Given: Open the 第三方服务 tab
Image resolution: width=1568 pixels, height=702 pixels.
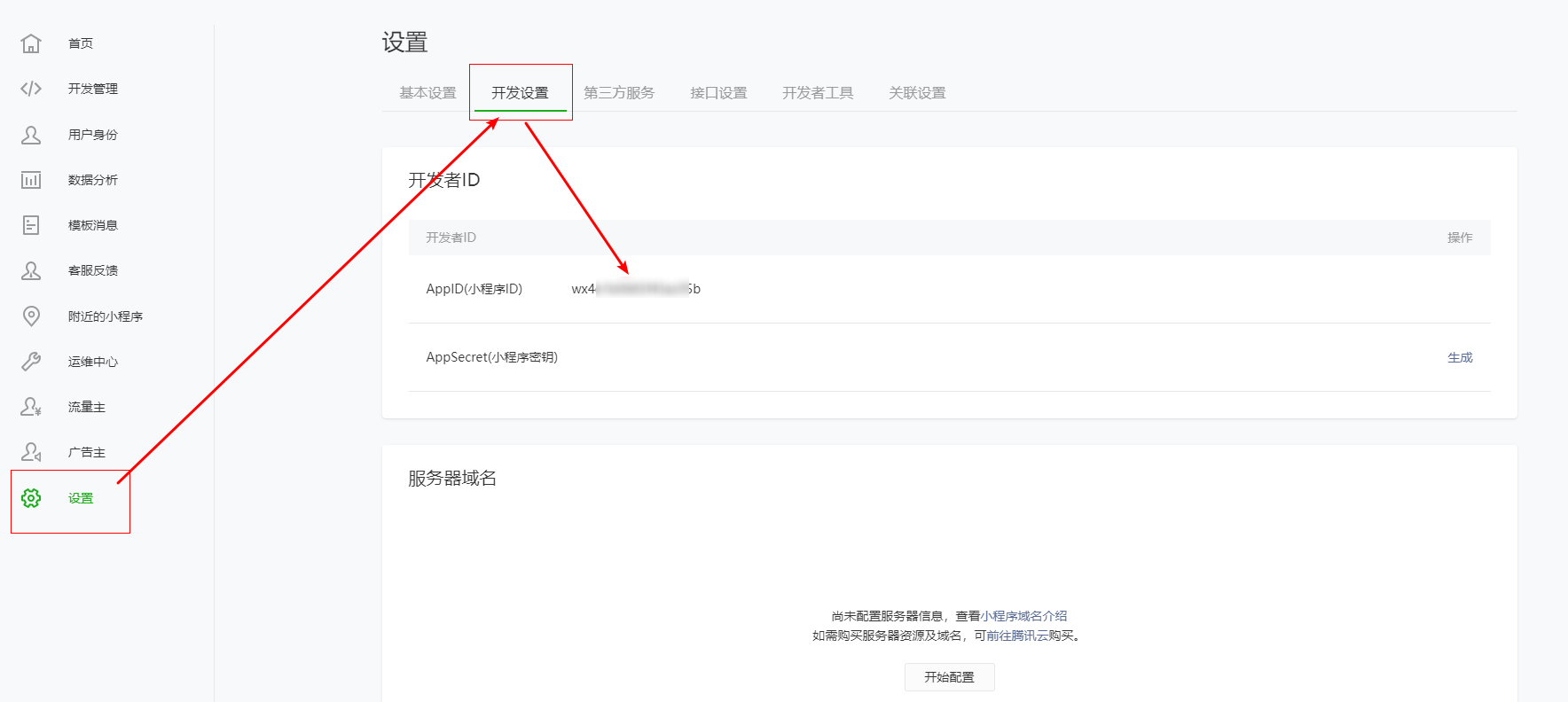Looking at the screenshot, I should (x=619, y=93).
